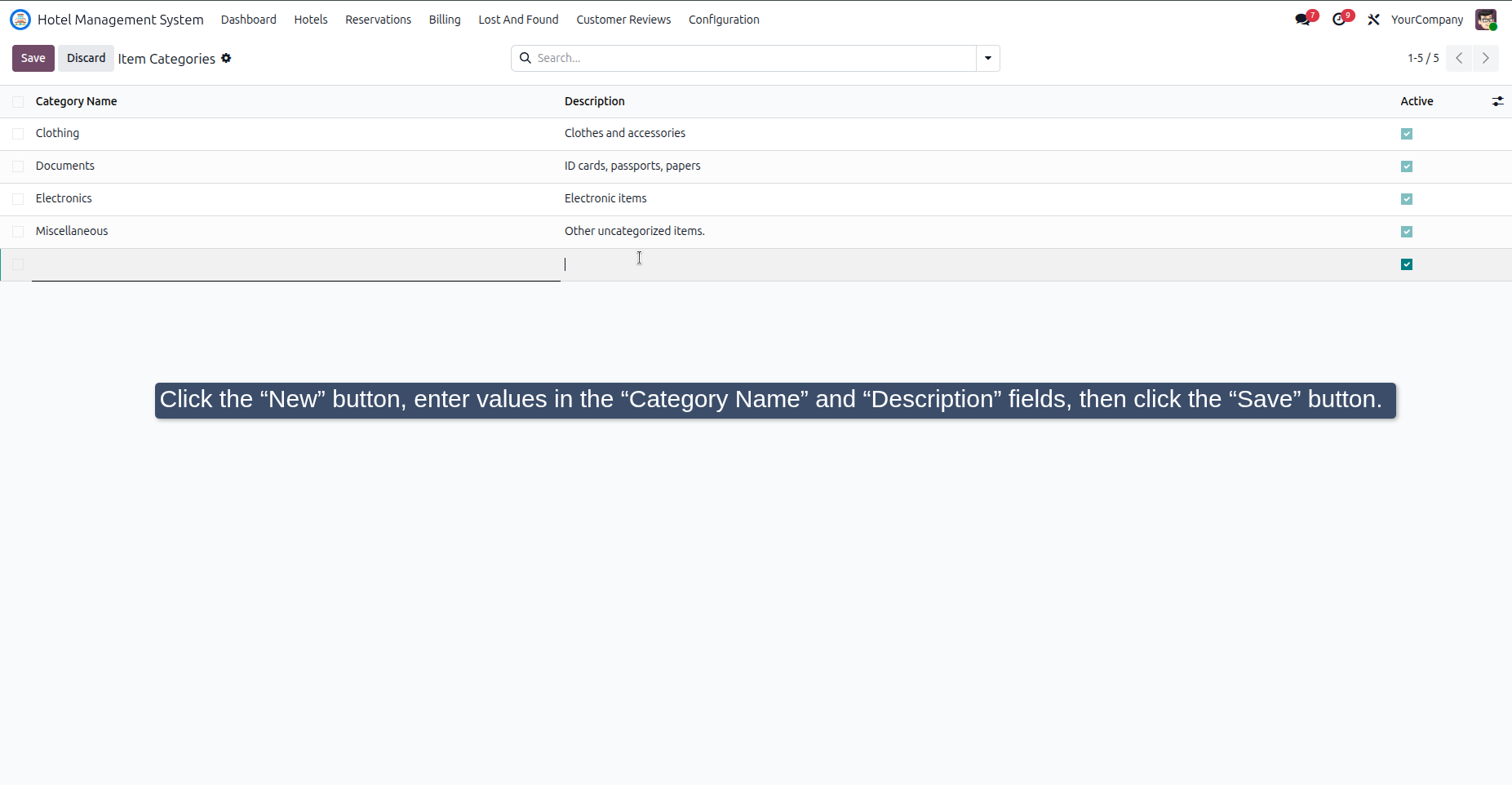Toggle Active checkbox for Miscellaneous

pyautogui.click(x=1407, y=232)
